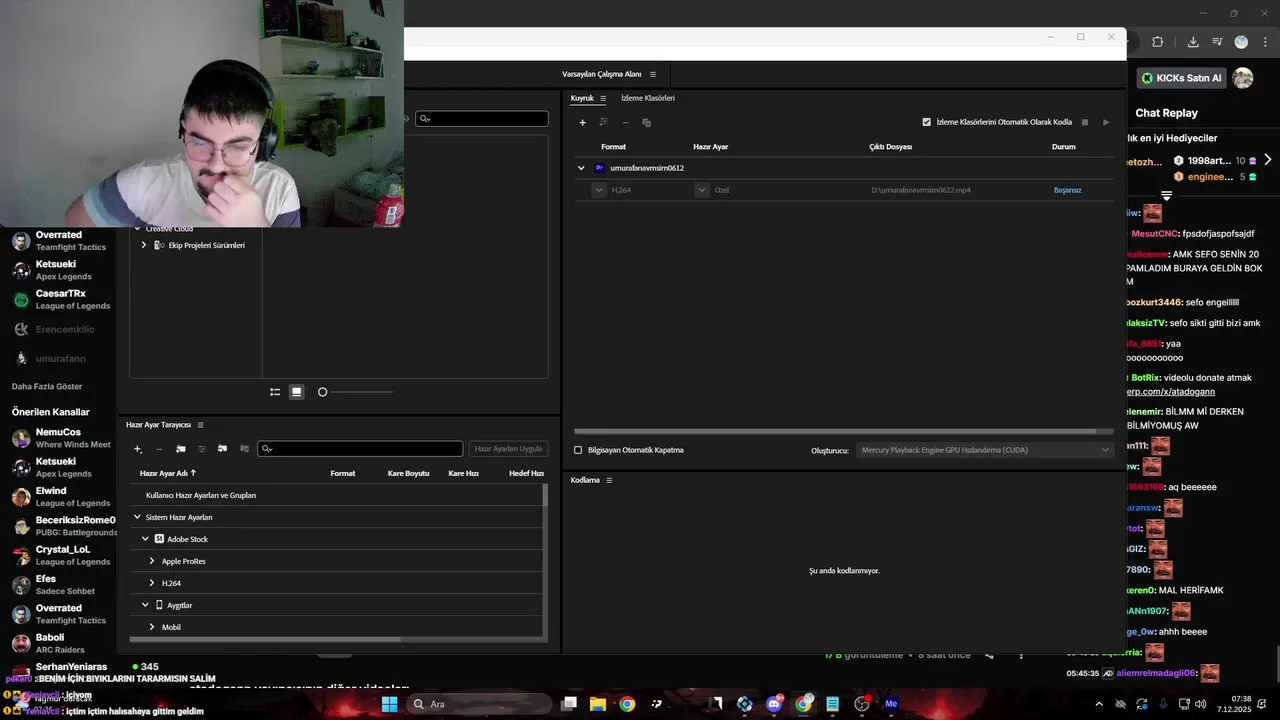
Task: Create new preset with the plus icon
Action: coord(138,449)
